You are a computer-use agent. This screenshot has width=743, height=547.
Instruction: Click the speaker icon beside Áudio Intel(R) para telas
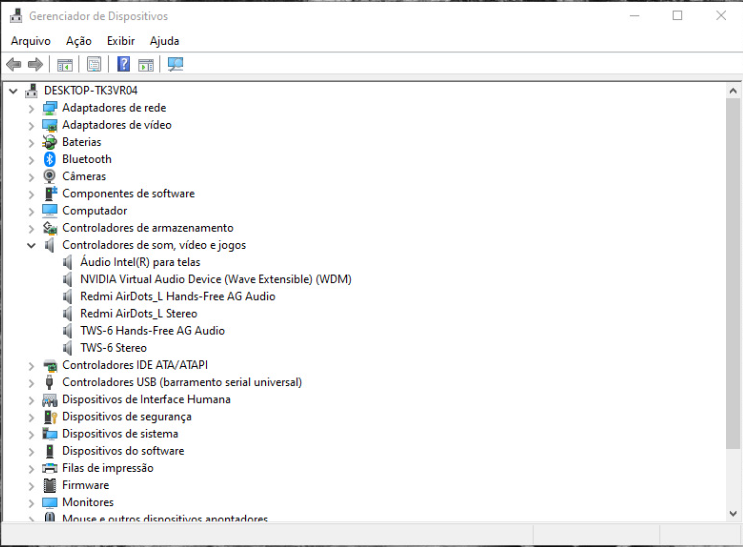[68, 262]
